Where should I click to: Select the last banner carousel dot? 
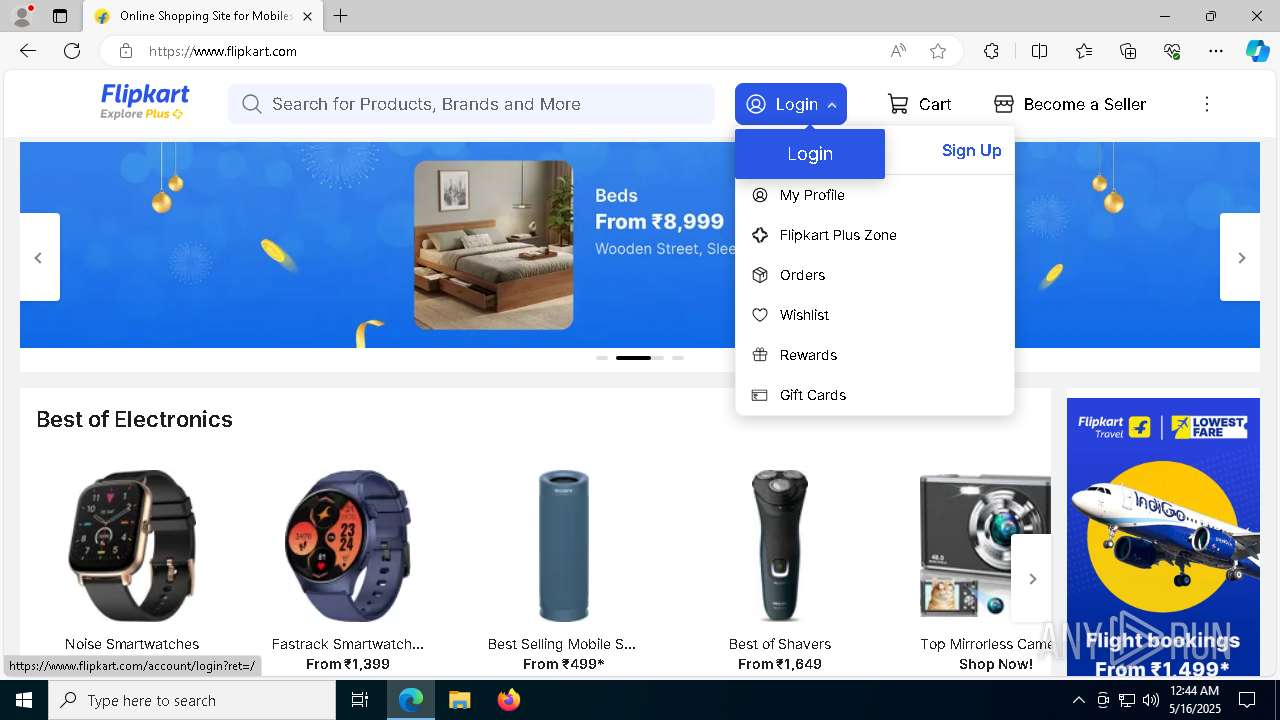(678, 357)
